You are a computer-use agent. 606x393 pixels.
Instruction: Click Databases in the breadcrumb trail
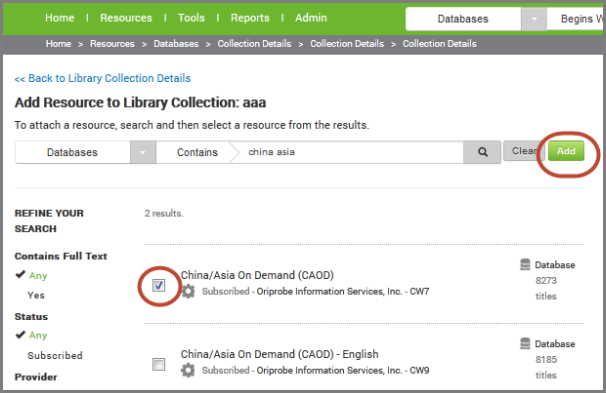(x=176, y=44)
